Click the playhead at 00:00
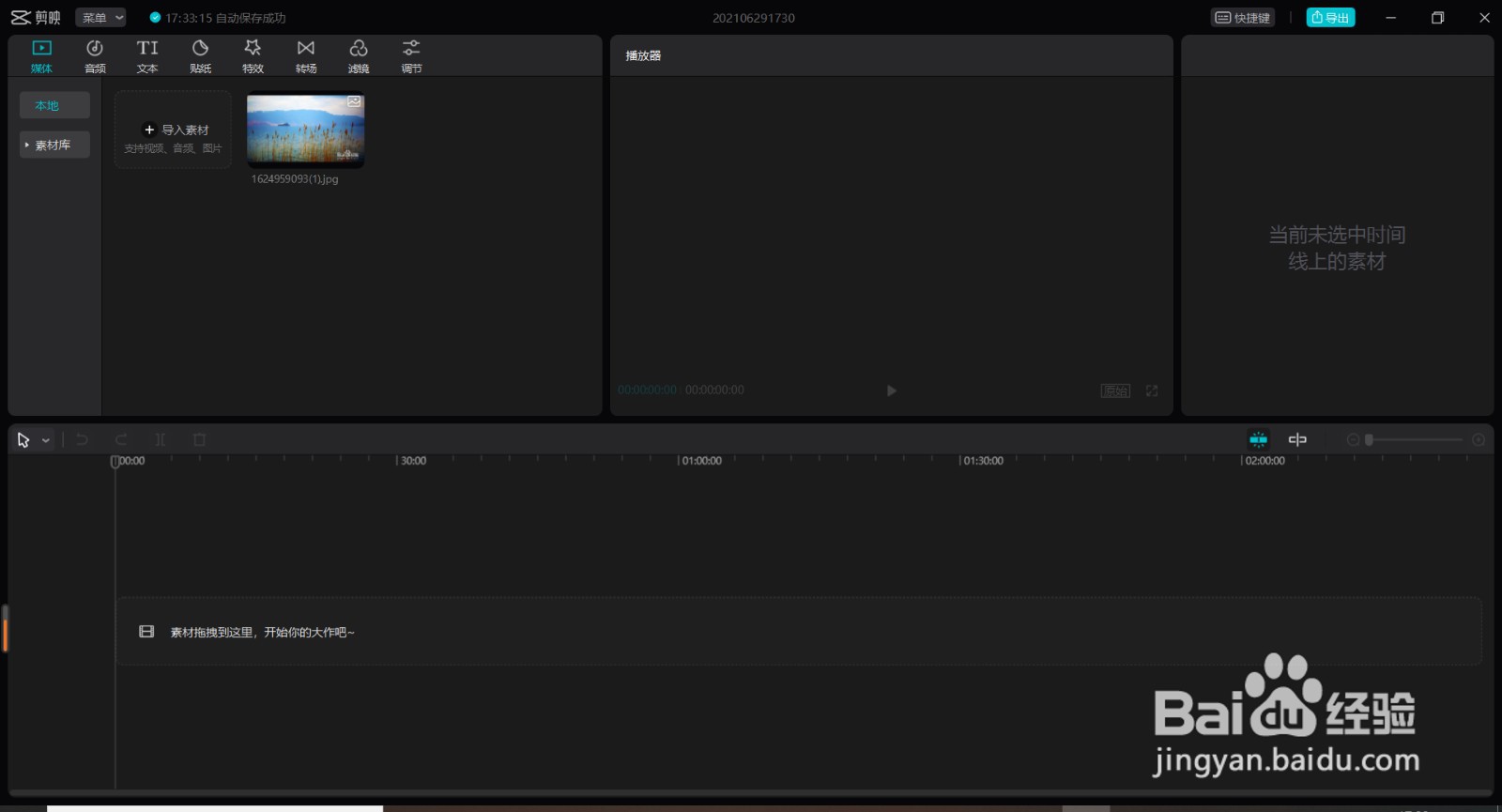1502x812 pixels. [x=115, y=461]
